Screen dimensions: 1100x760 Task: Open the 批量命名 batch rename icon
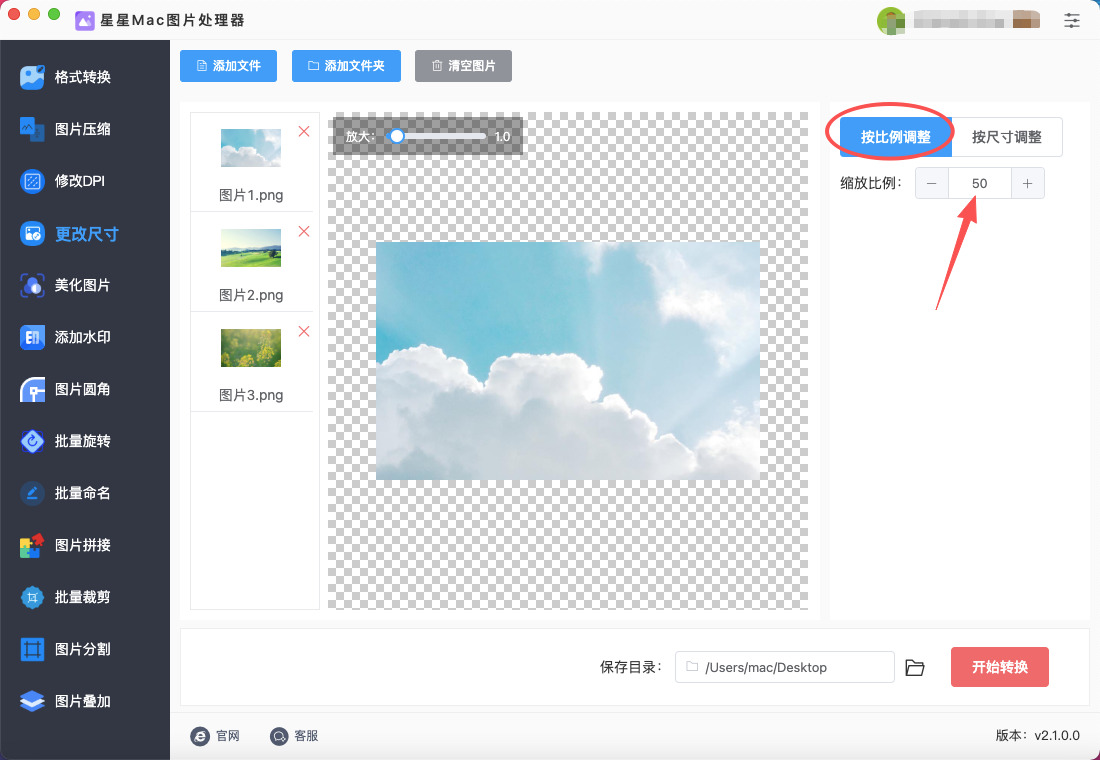[x=32, y=493]
